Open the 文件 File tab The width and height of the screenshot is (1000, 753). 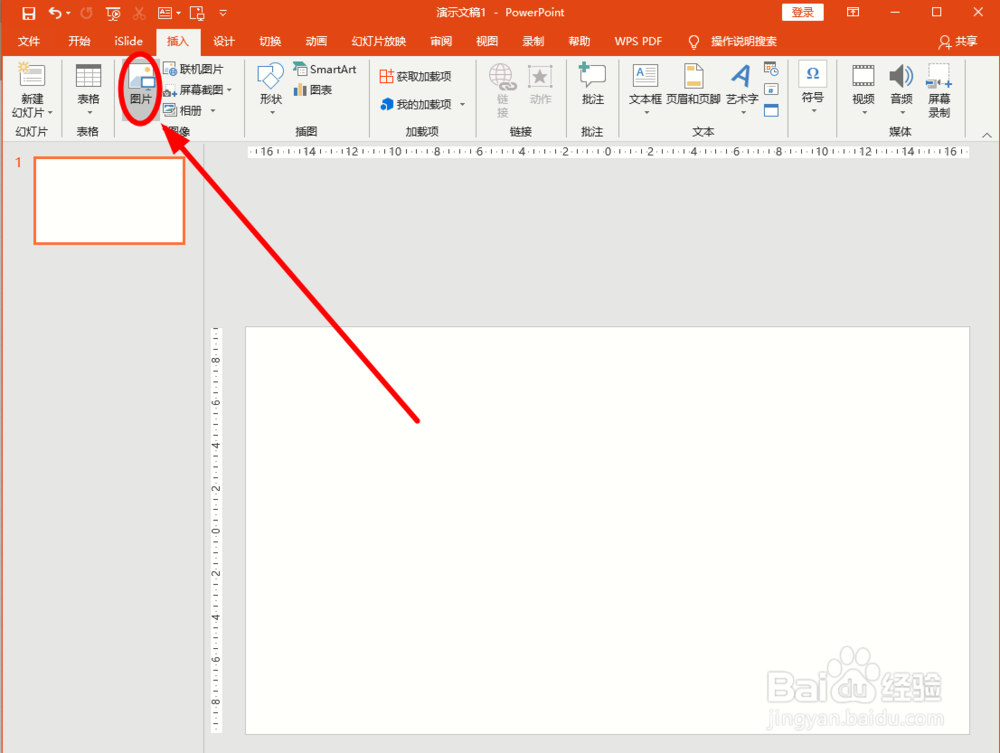(28, 41)
